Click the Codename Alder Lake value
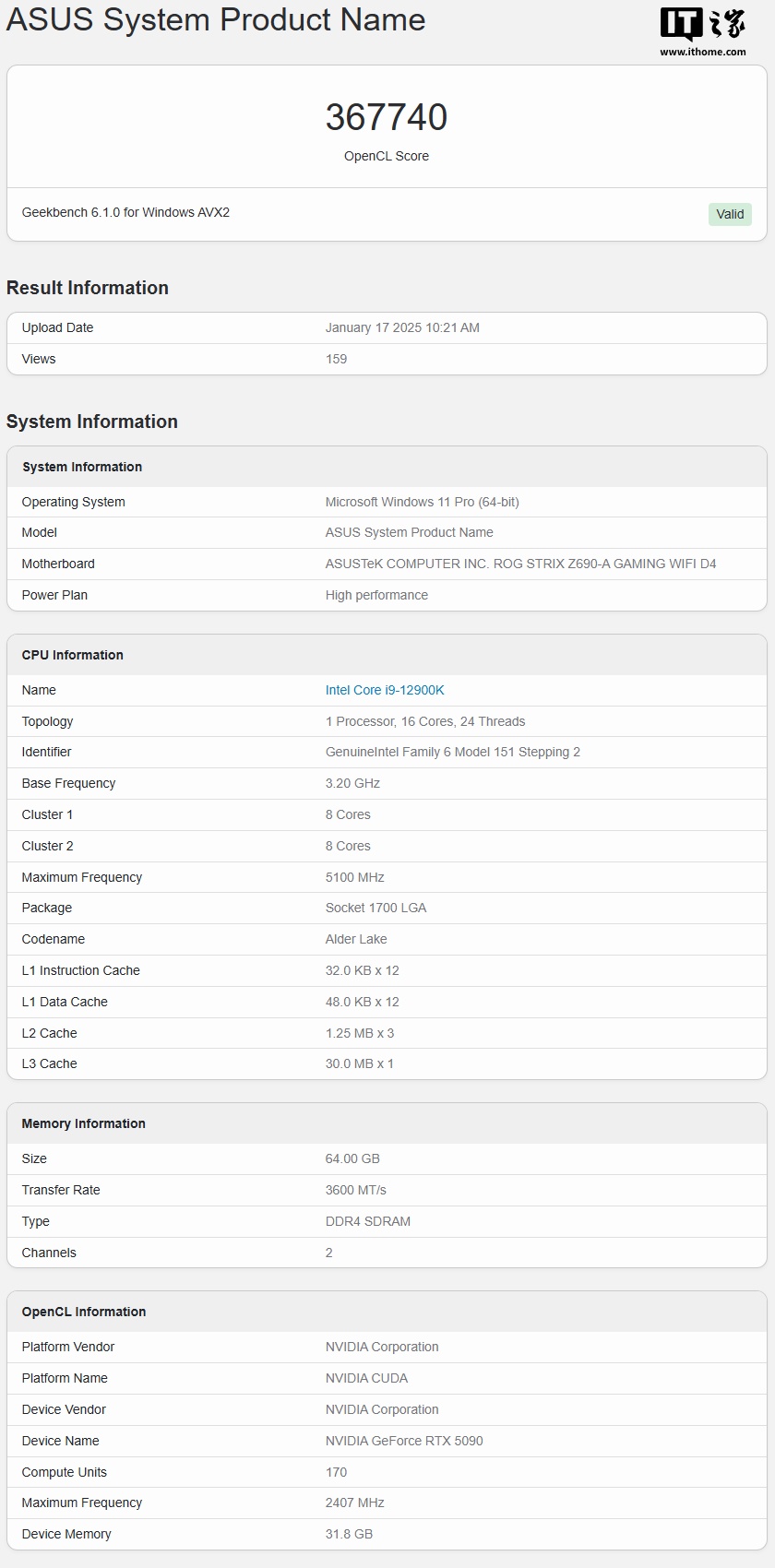 click(356, 939)
